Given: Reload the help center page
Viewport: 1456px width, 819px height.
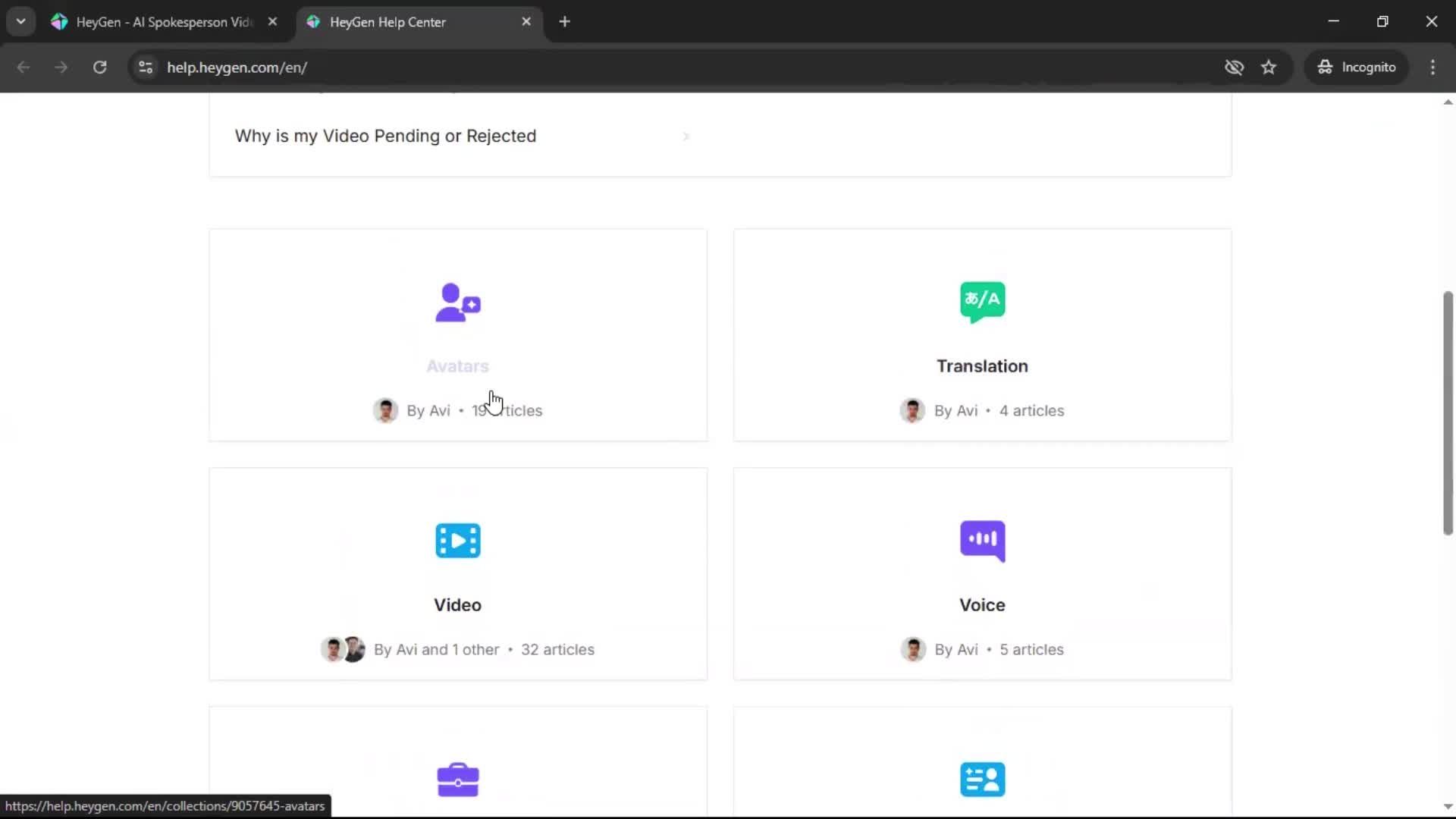Looking at the screenshot, I should [x=99, y=67].
